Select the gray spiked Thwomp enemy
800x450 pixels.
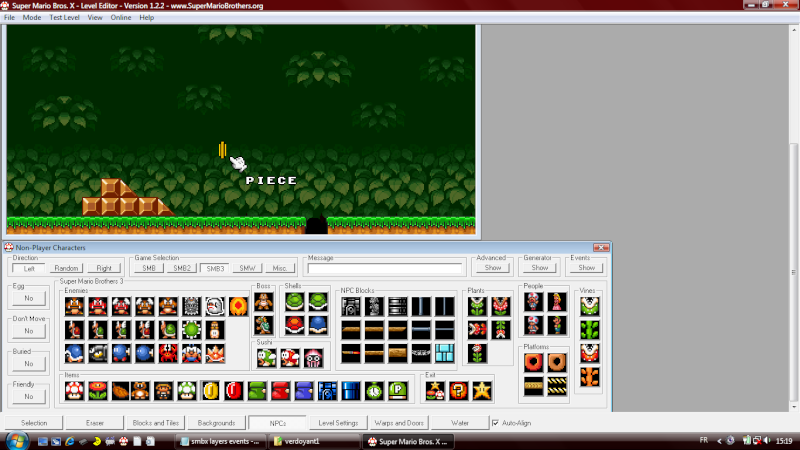(x=191, y=306)
